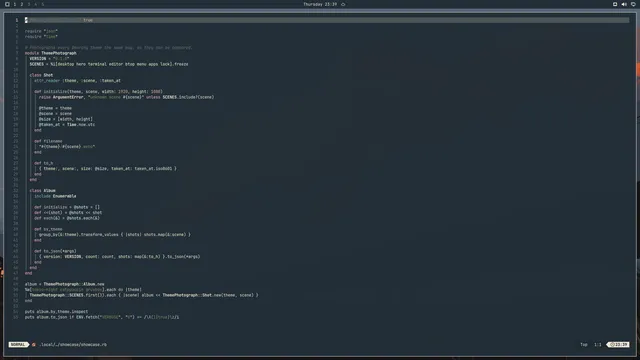The image size is (640, 360).
Task: Open the volume speaker icon
Action: [624, 4]
